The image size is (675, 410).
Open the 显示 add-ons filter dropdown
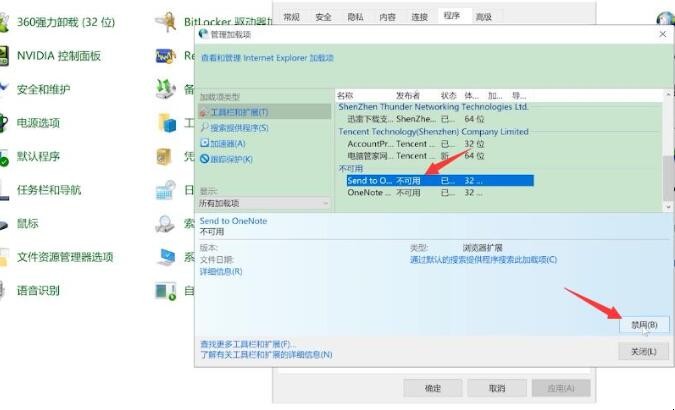pos(264,203)
